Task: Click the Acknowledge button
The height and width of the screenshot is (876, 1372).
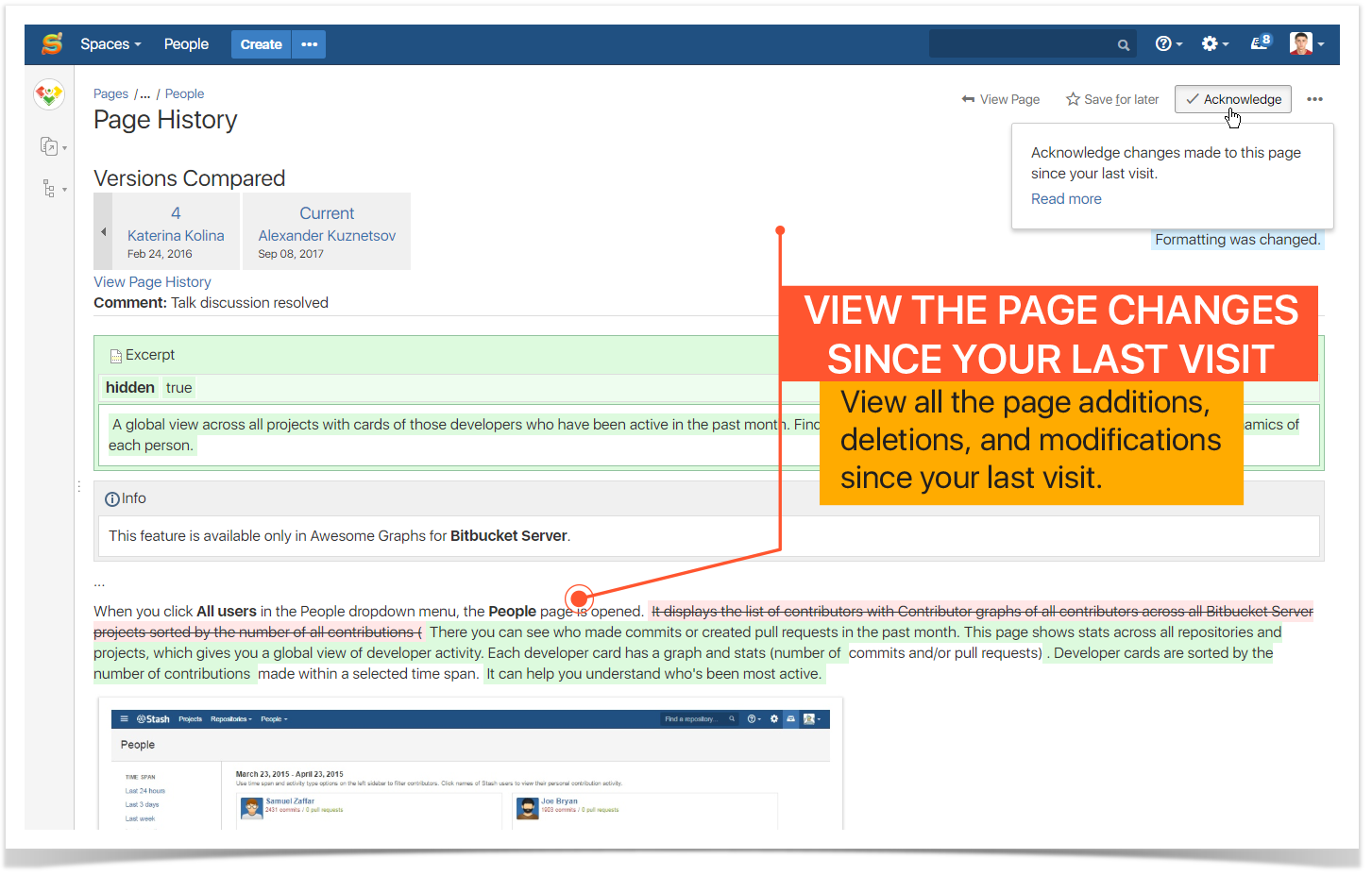Action: pos(1232,99)
